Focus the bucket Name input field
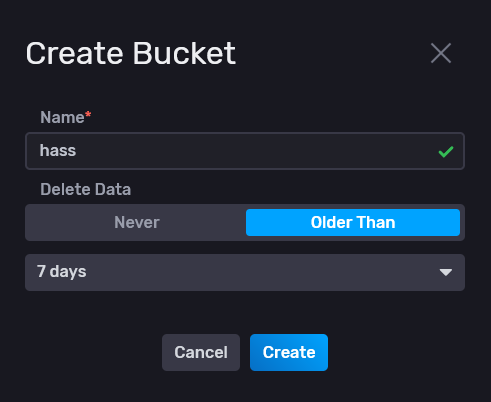The image size is (491, 402). coord(245,151)
